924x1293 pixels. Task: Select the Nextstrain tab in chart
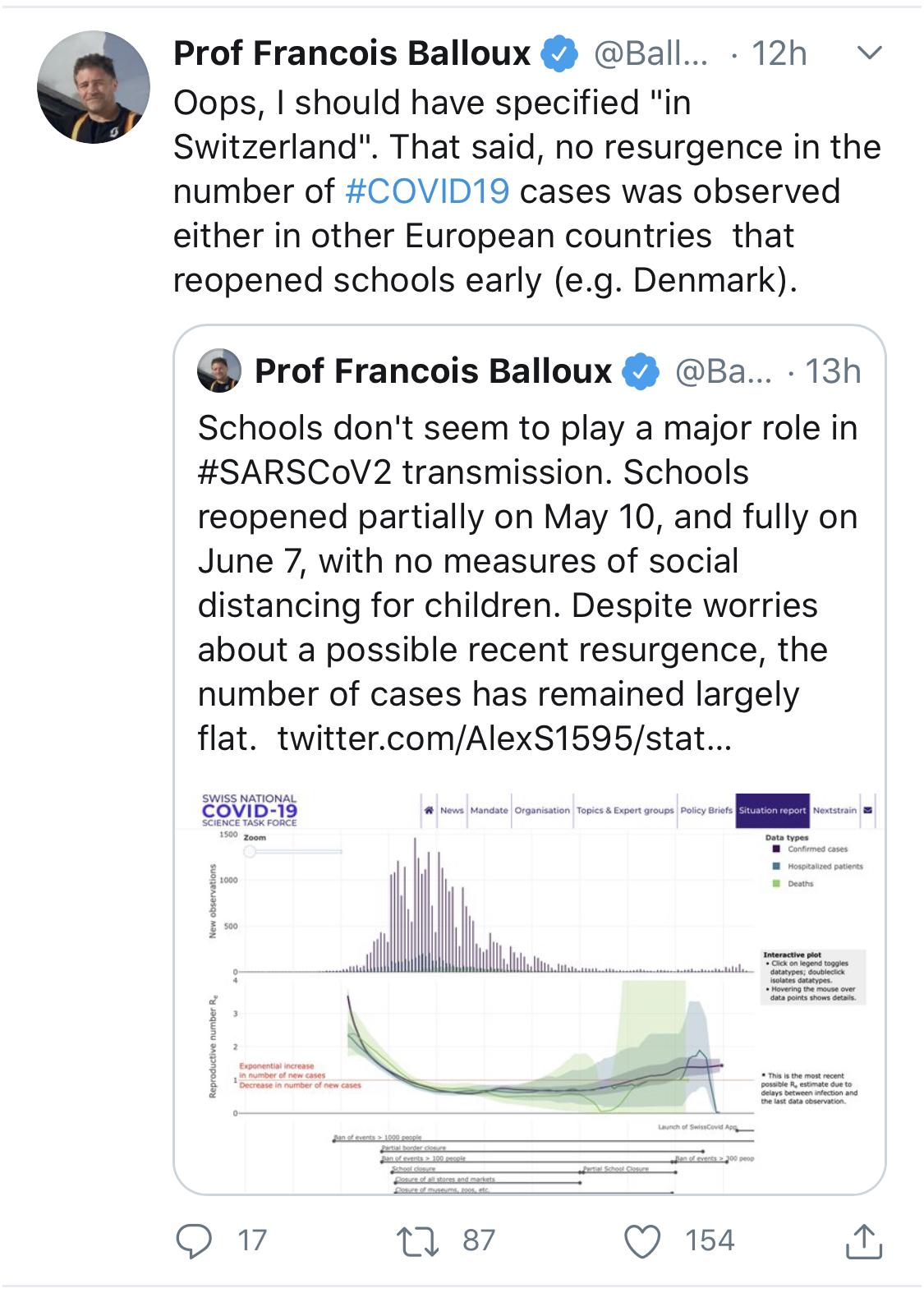click(x=834, y=810)
